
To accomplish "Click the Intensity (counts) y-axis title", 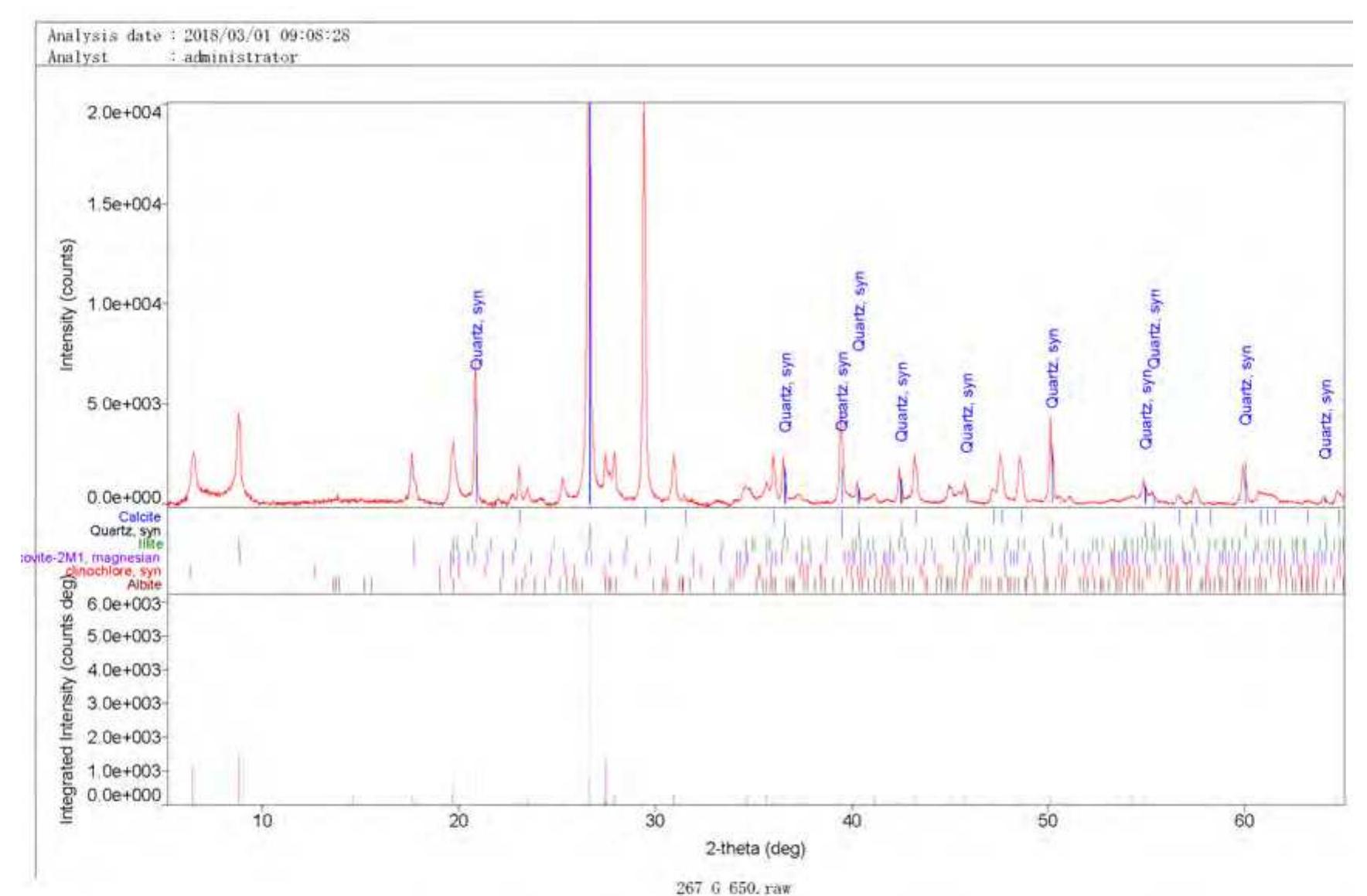I will (67, 305).
